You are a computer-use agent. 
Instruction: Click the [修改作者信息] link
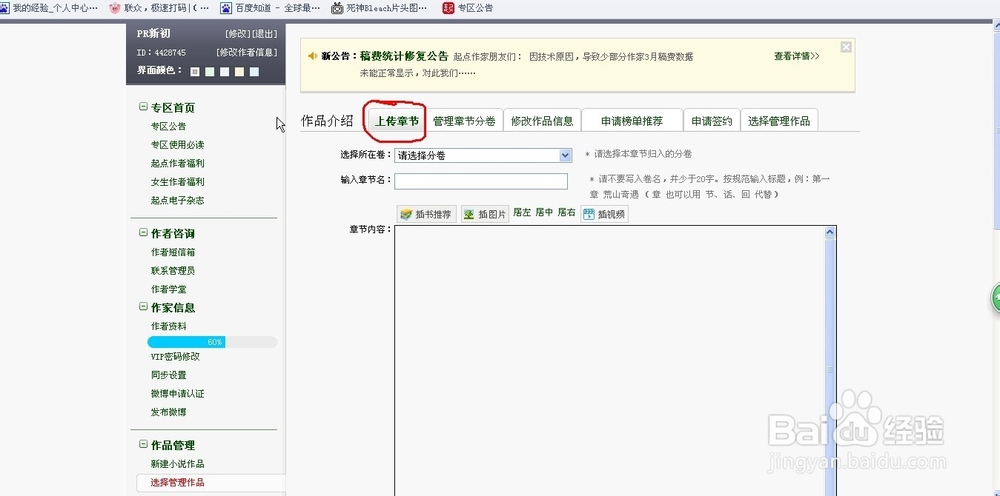tap(247, 52)
